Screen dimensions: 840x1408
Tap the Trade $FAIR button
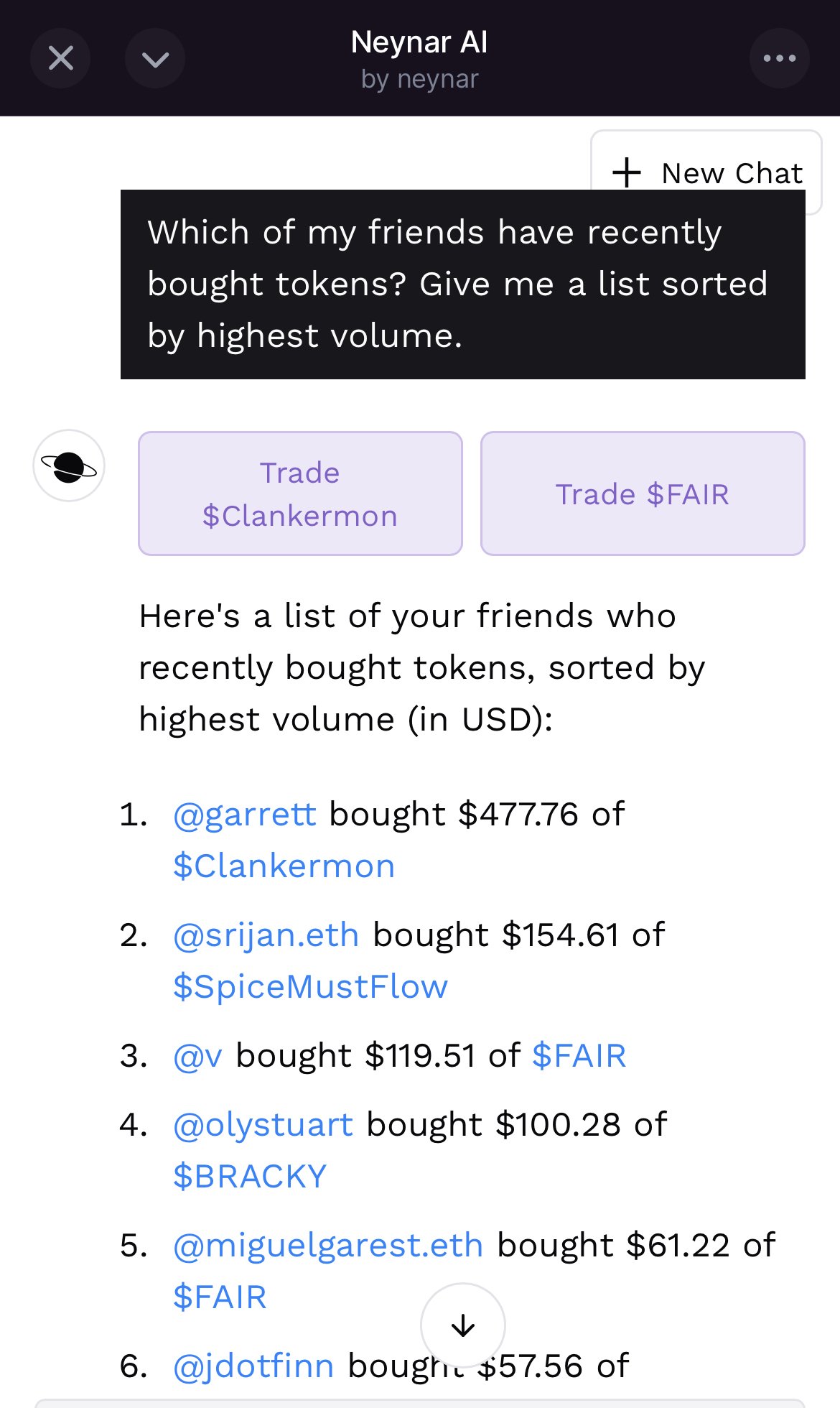click(x=643, y=494)
